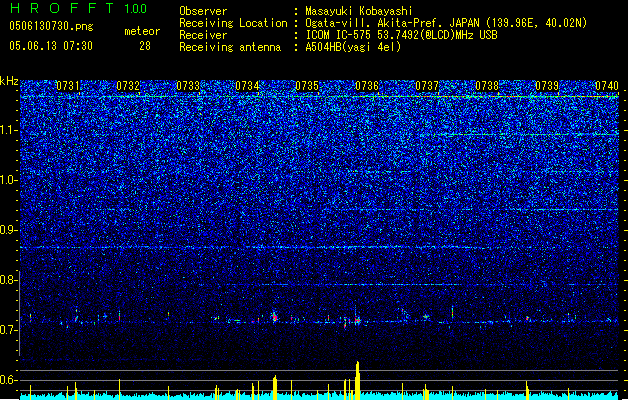The width and height of the screenshot is (629, 400).
Task: Select the Ogata-vill. Akita-Pref. JAPAN location text
Action: click(446, 23)
